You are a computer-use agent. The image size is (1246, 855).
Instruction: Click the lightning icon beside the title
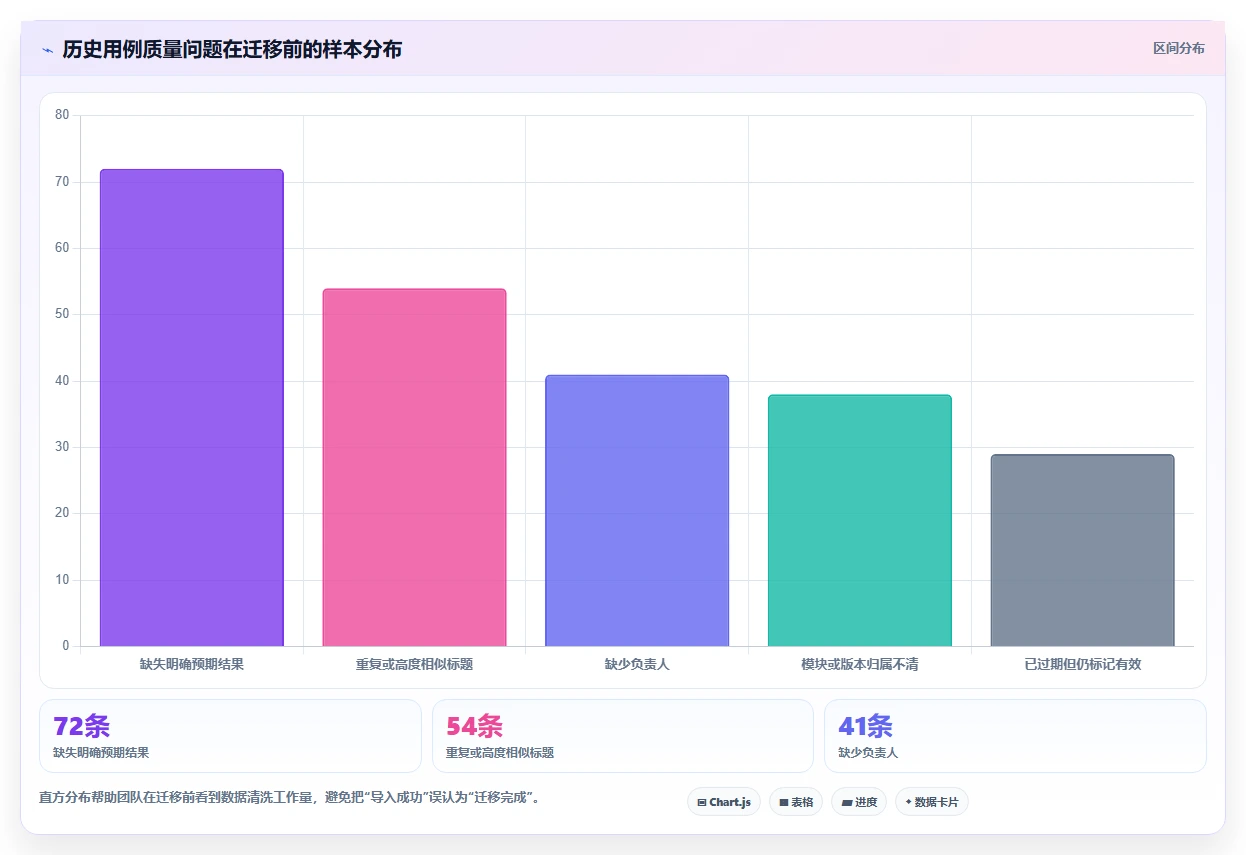point(48,50)
